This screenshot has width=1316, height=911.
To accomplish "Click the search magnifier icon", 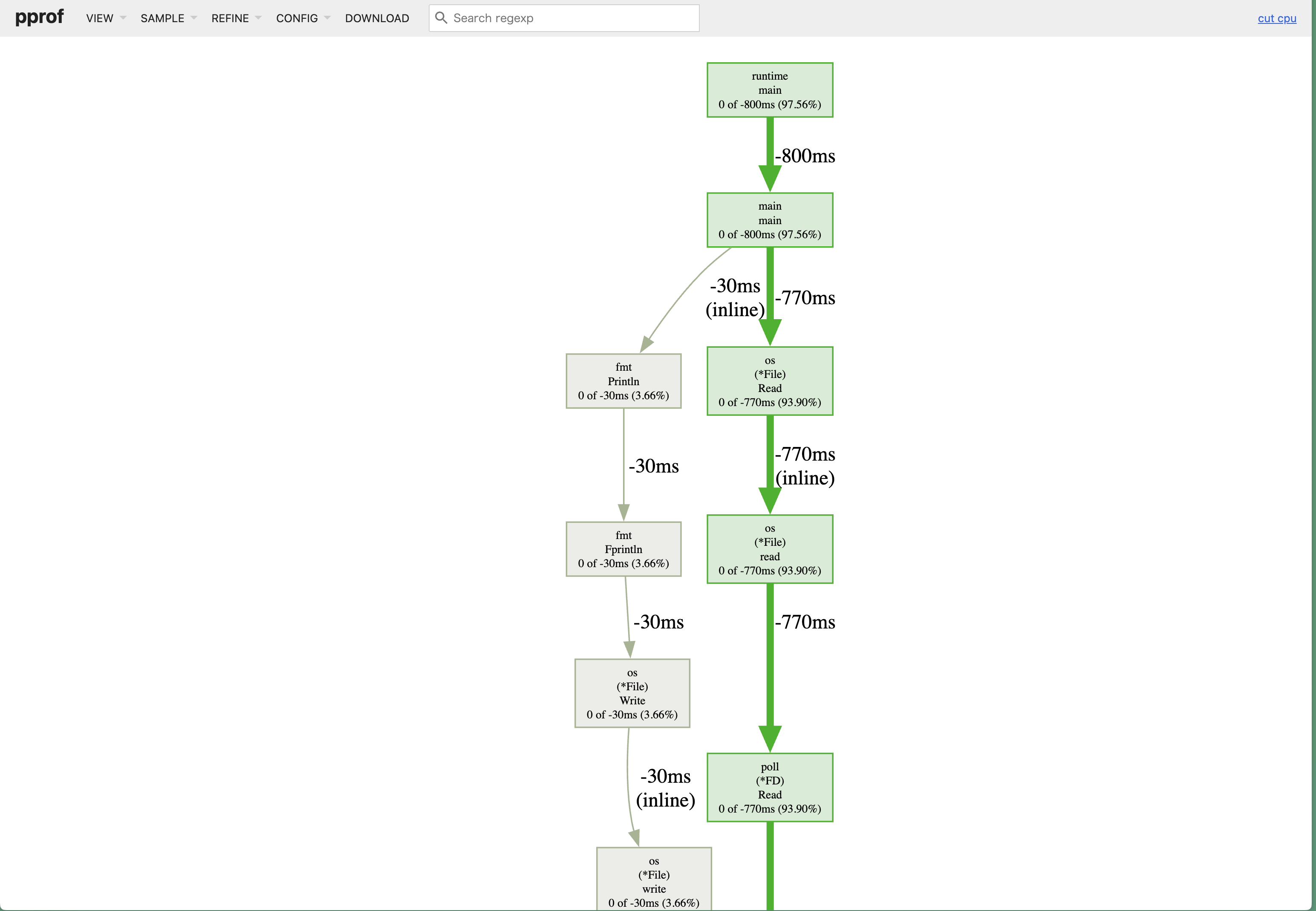I will pos(441,18).
